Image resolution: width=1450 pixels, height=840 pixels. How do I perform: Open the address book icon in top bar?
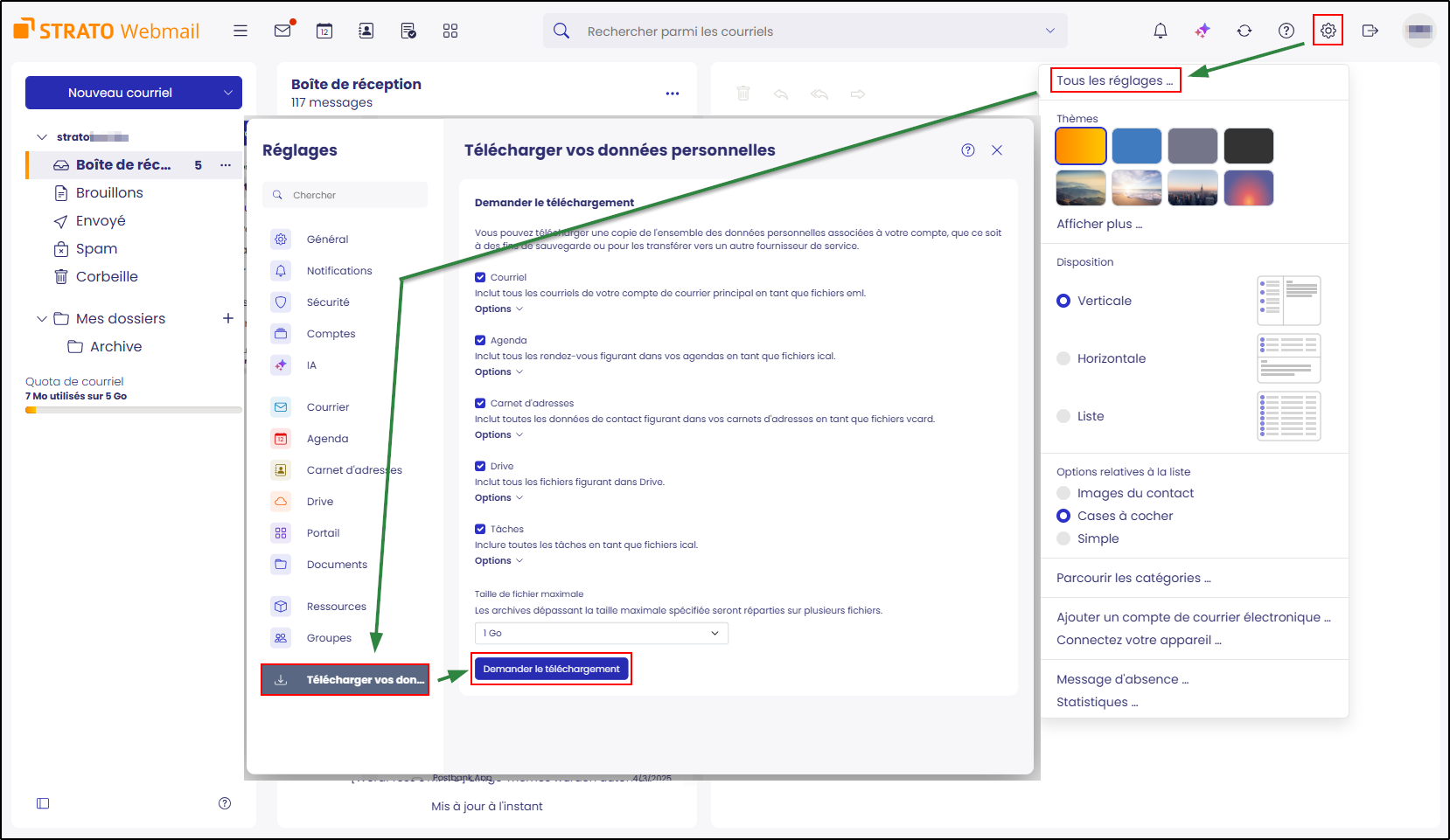click(366, 31)
